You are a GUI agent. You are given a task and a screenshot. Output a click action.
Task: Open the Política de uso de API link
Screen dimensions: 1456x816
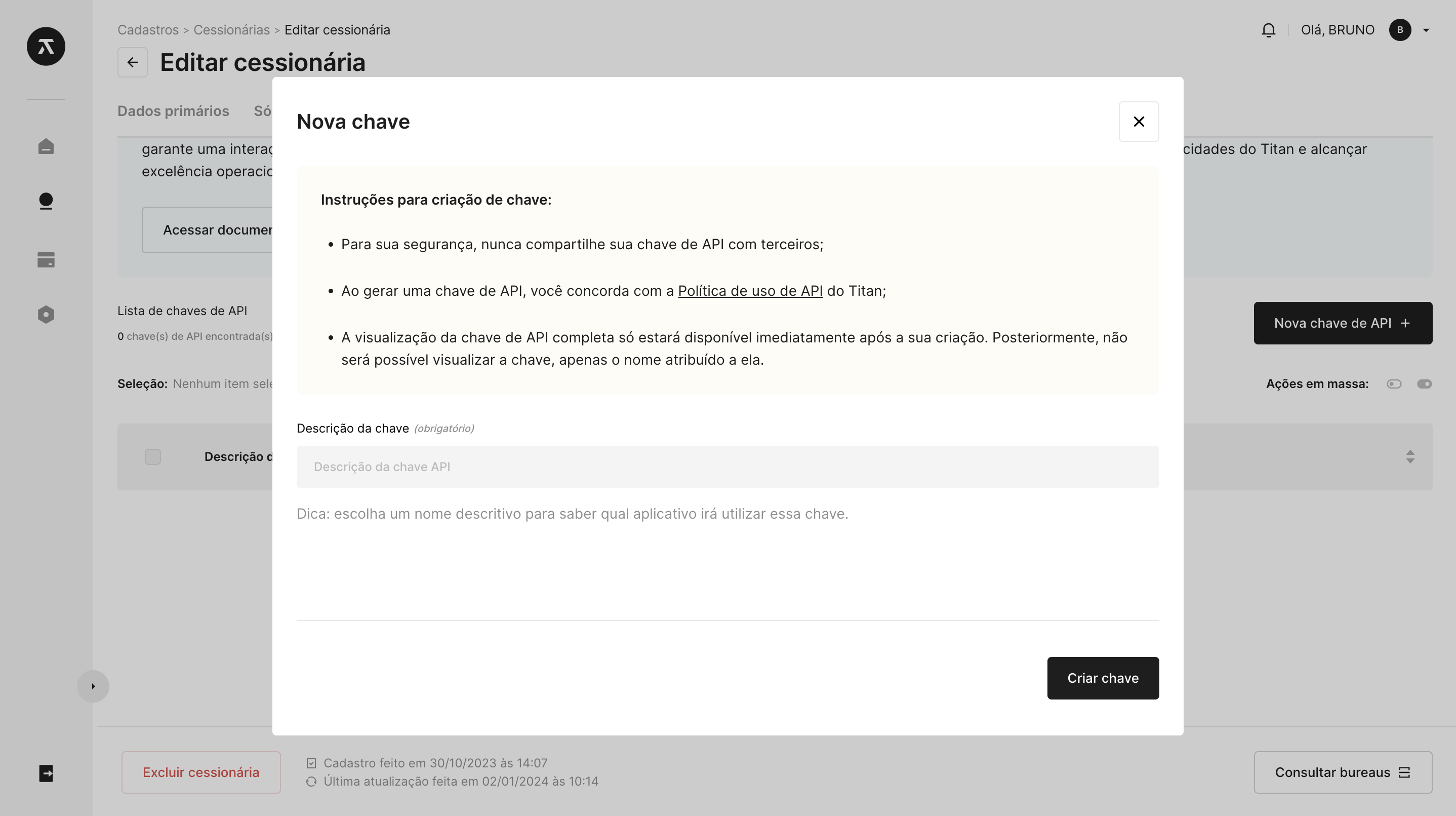pyautogui.click(x=750, y=291)
